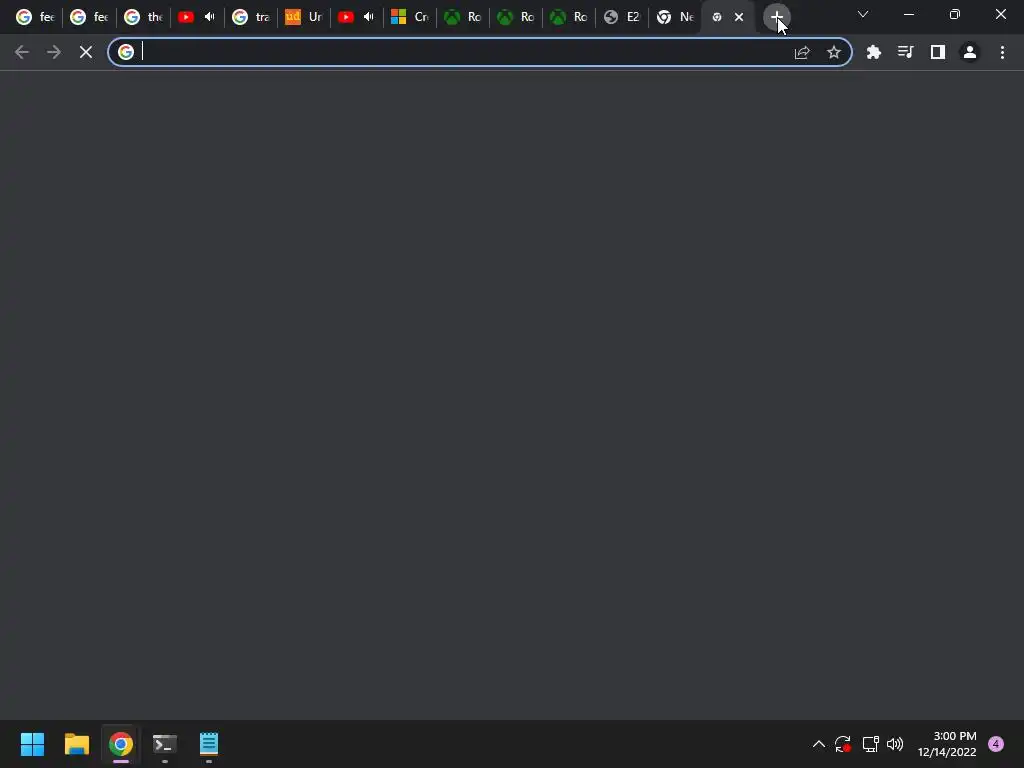Image resolution: width=1024 pixels, height=768 pixels.
Task: Click the Chrome taskbar icon
Action: (x=121, y=744)
